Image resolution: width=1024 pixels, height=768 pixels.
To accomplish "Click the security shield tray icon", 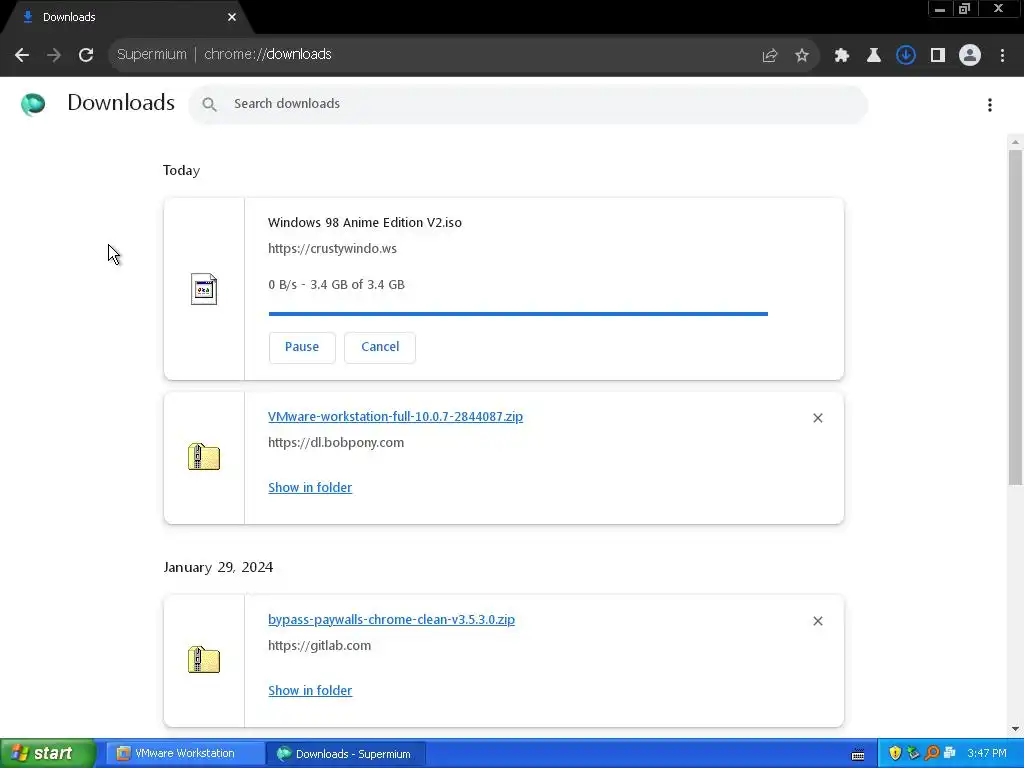I will [x=895, y=754].
